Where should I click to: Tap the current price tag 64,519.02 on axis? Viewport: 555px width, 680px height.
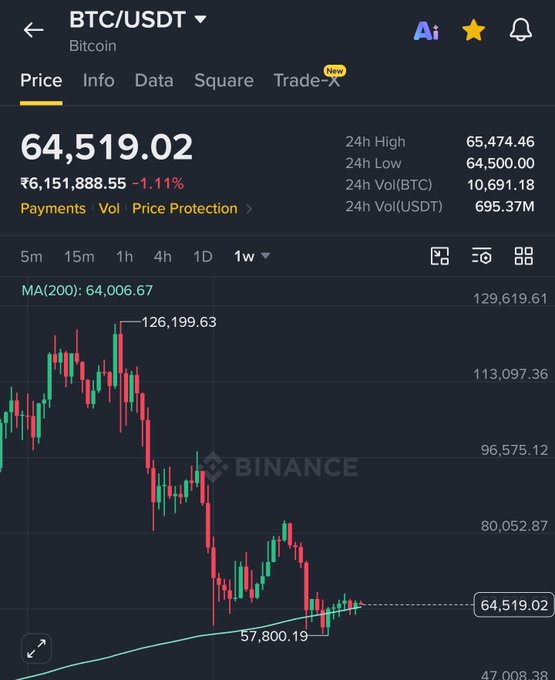(x=514, y=605)
